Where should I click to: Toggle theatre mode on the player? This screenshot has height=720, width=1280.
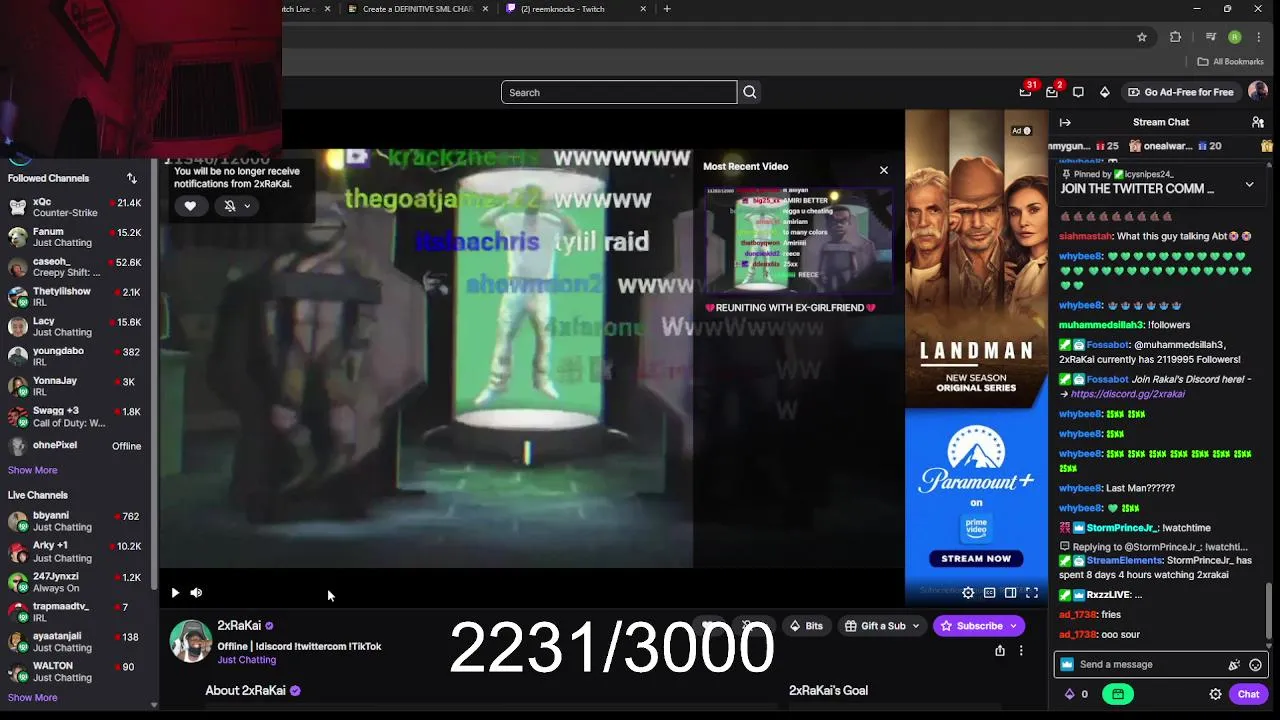click(x=1010, y=593)
